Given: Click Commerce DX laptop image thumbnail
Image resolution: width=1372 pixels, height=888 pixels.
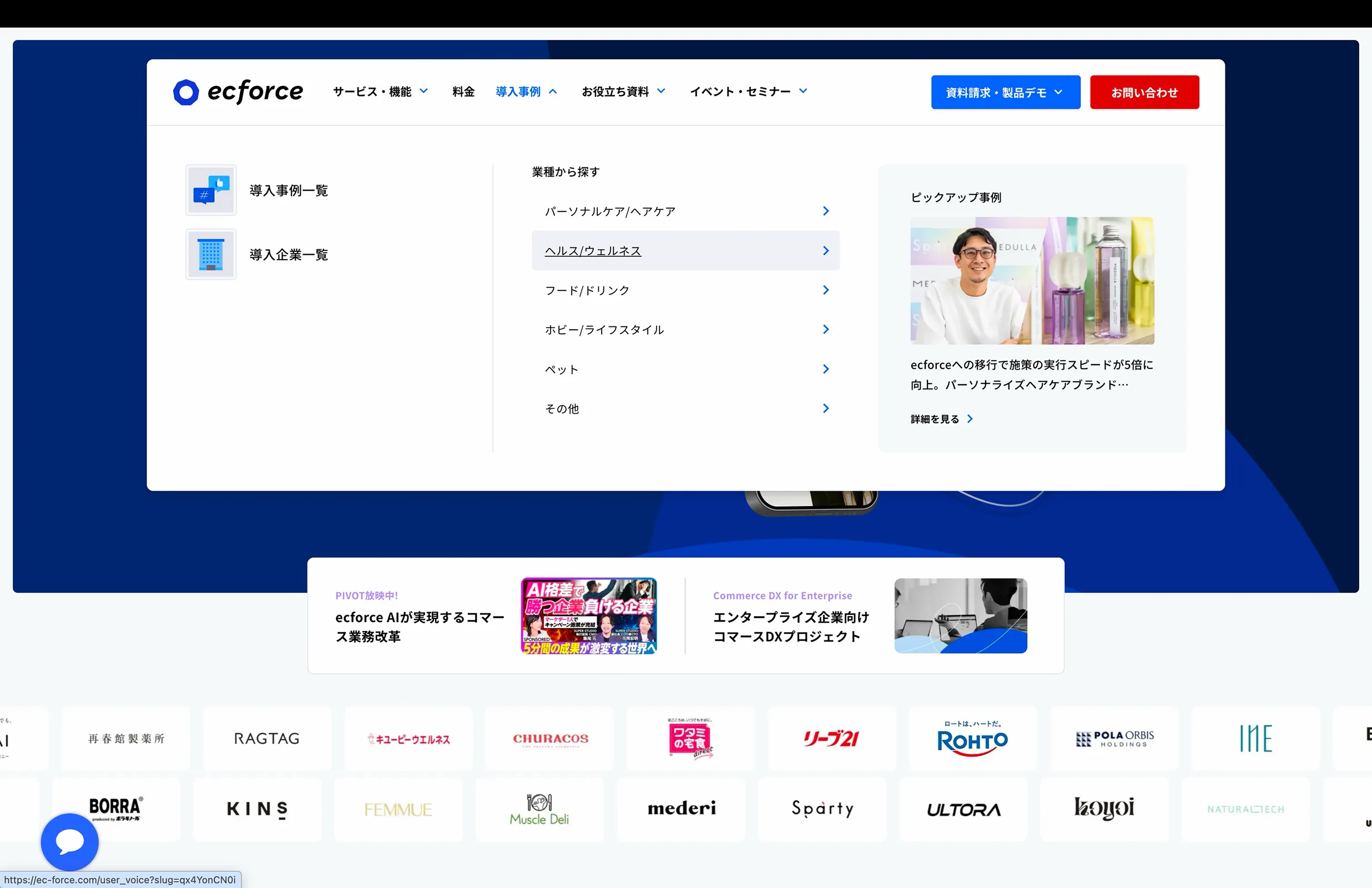Looking at the screenshot, I should point(960,616).
